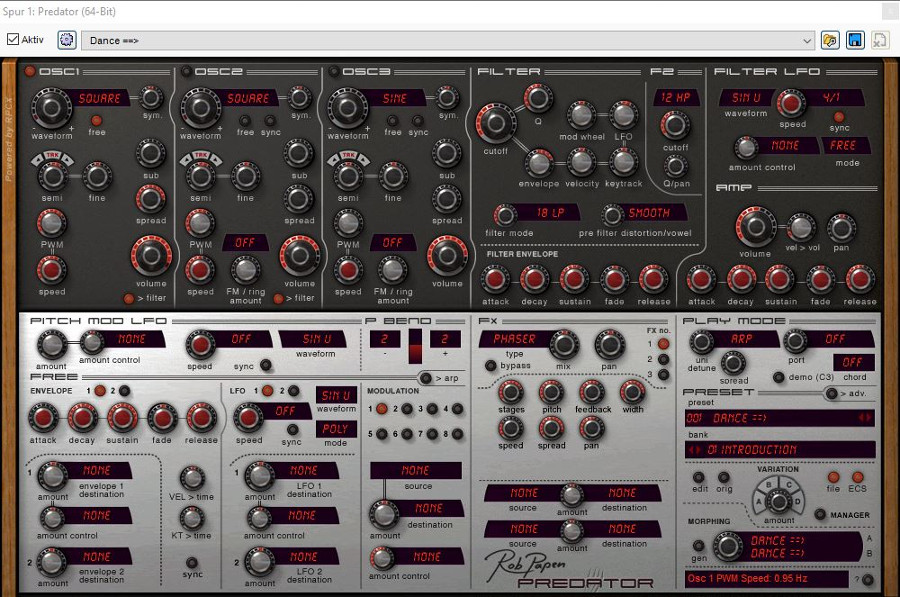Enable the OSC2 sync LED
The width and height of the screenshot is (900, 597).
point(270,121)
